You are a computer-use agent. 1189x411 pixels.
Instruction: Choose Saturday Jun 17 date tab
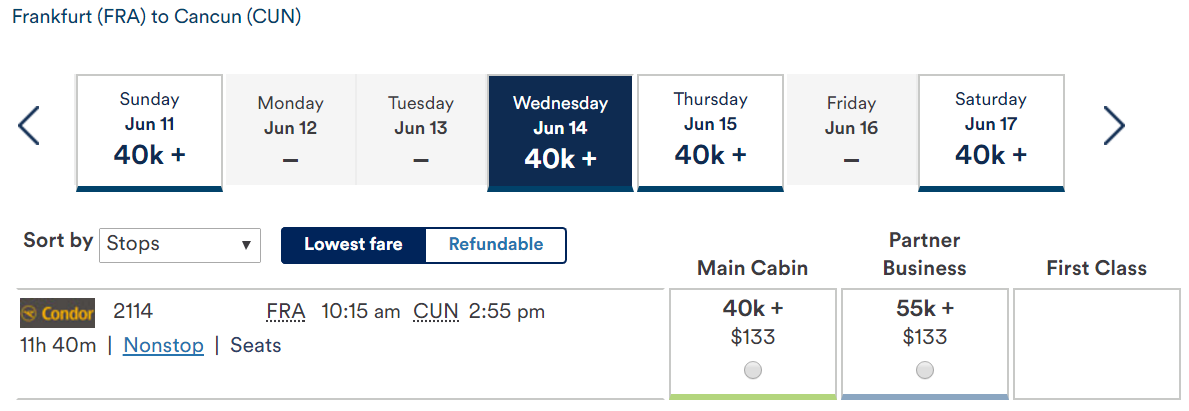(991, 133)
